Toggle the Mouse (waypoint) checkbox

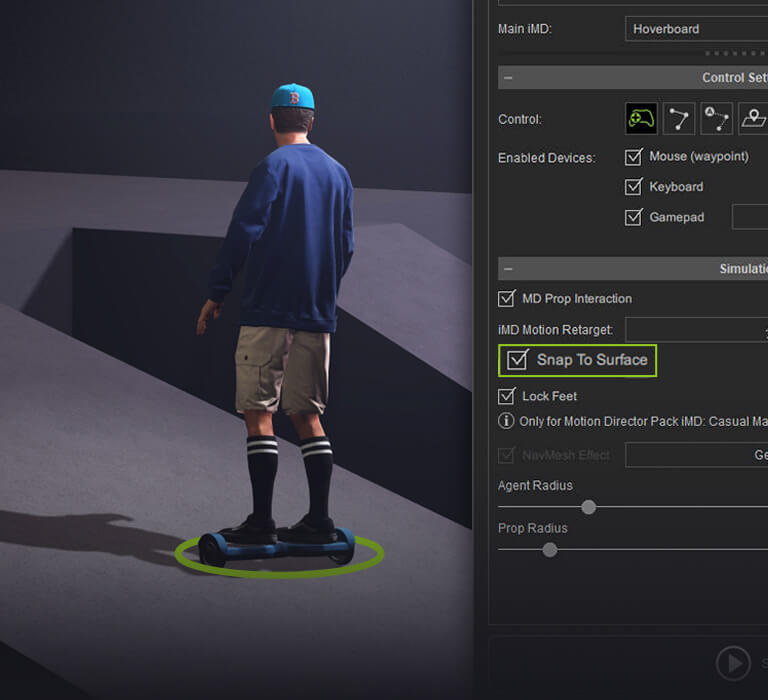click(633, 157)
